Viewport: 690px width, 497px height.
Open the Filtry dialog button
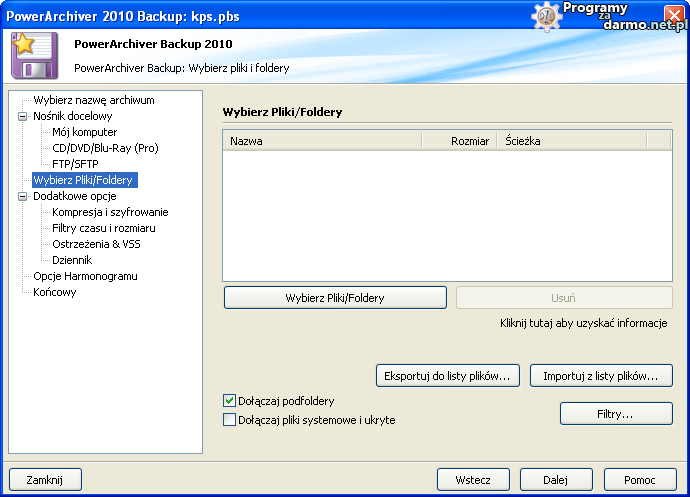tap(615, 412)
